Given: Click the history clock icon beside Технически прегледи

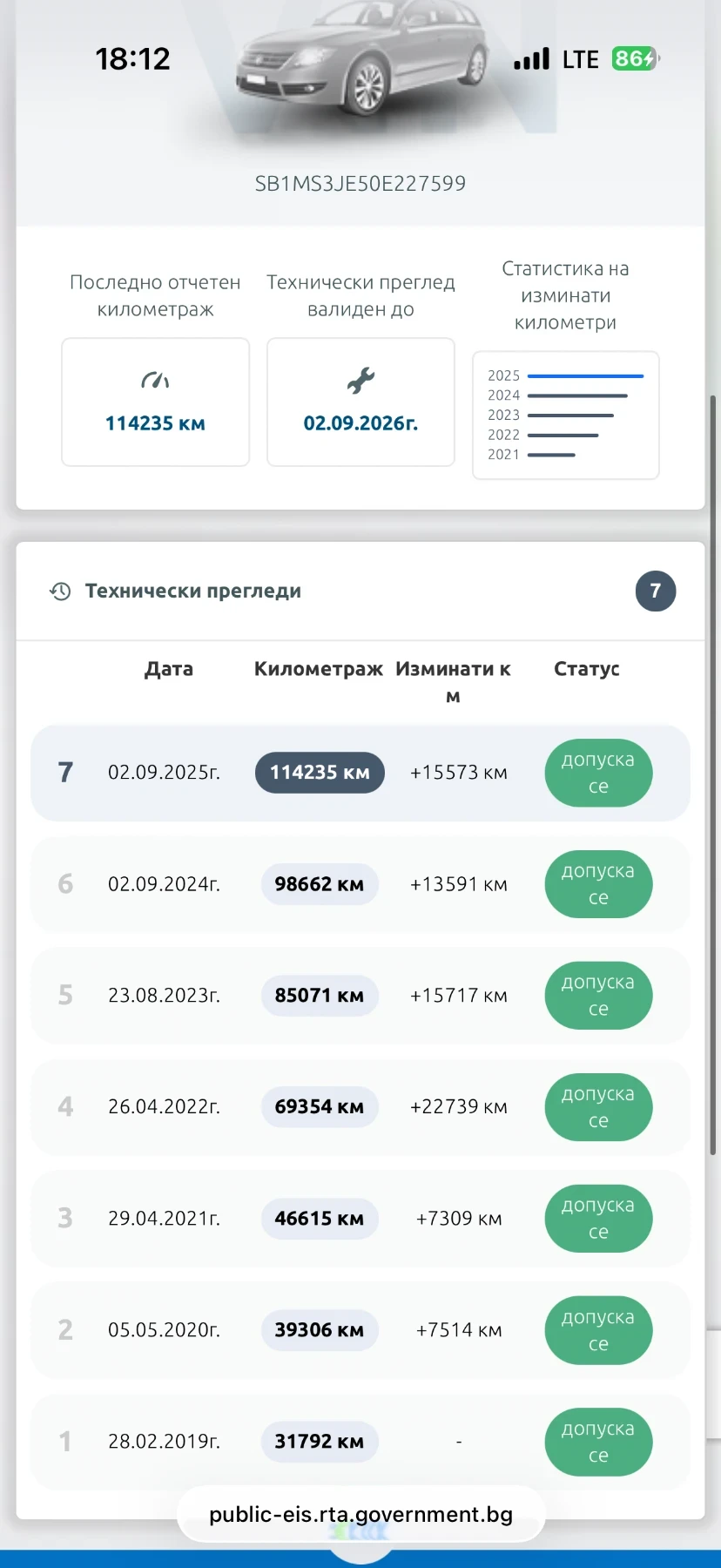Looking at the screenshot, I should coord(60,591).
